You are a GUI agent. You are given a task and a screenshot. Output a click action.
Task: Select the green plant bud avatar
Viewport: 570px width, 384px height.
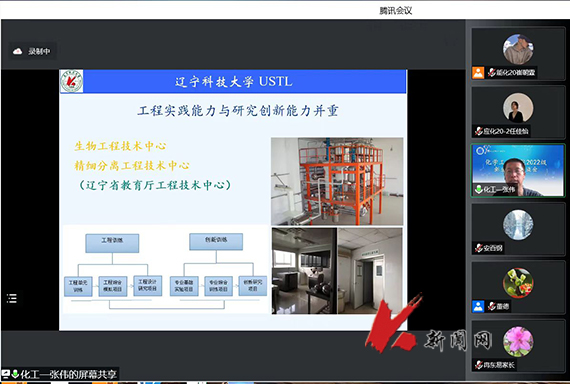point(518,283)
